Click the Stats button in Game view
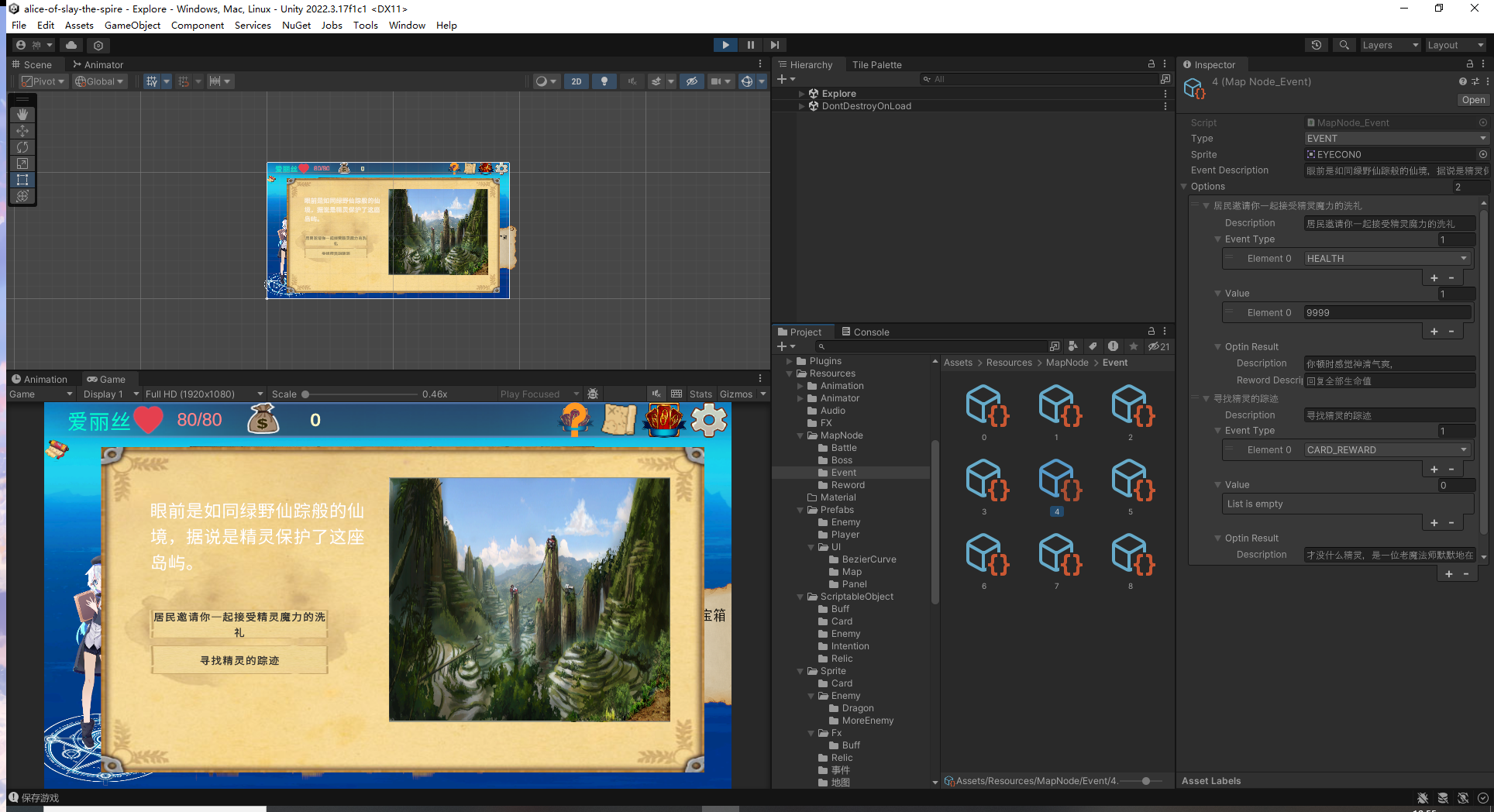1494x812 pixels. (701, 394)
